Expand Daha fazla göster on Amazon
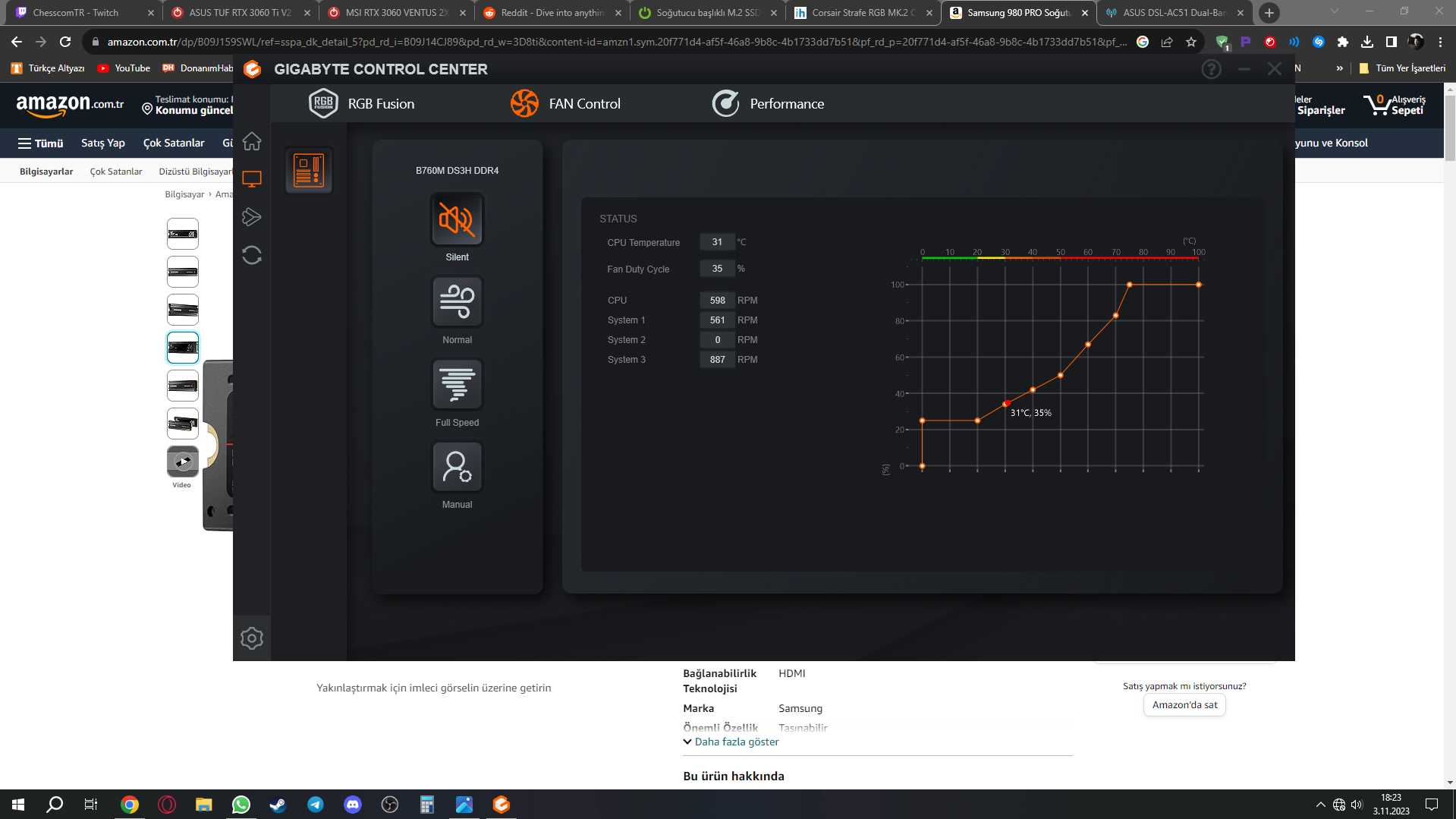The width and height of the screenshot is (1456, 819). click(x=731, y=742)
